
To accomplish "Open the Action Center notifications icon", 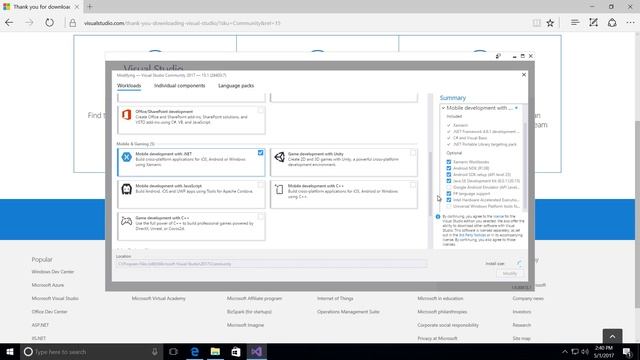I will pyautogui.click(x=628, y=351).
